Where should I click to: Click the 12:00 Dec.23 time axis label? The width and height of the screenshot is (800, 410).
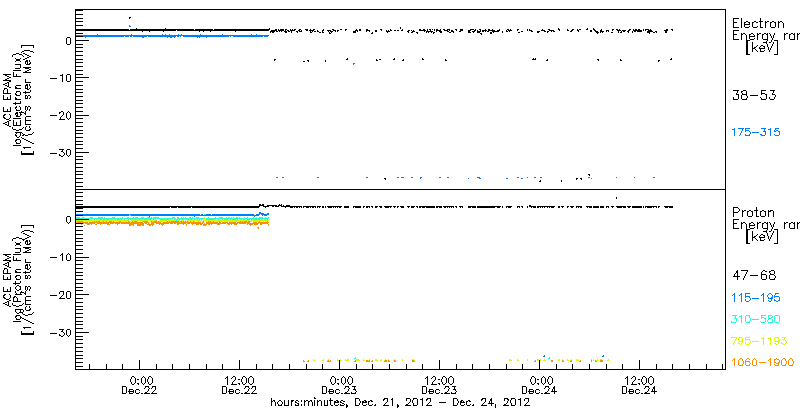coord(440,386)
